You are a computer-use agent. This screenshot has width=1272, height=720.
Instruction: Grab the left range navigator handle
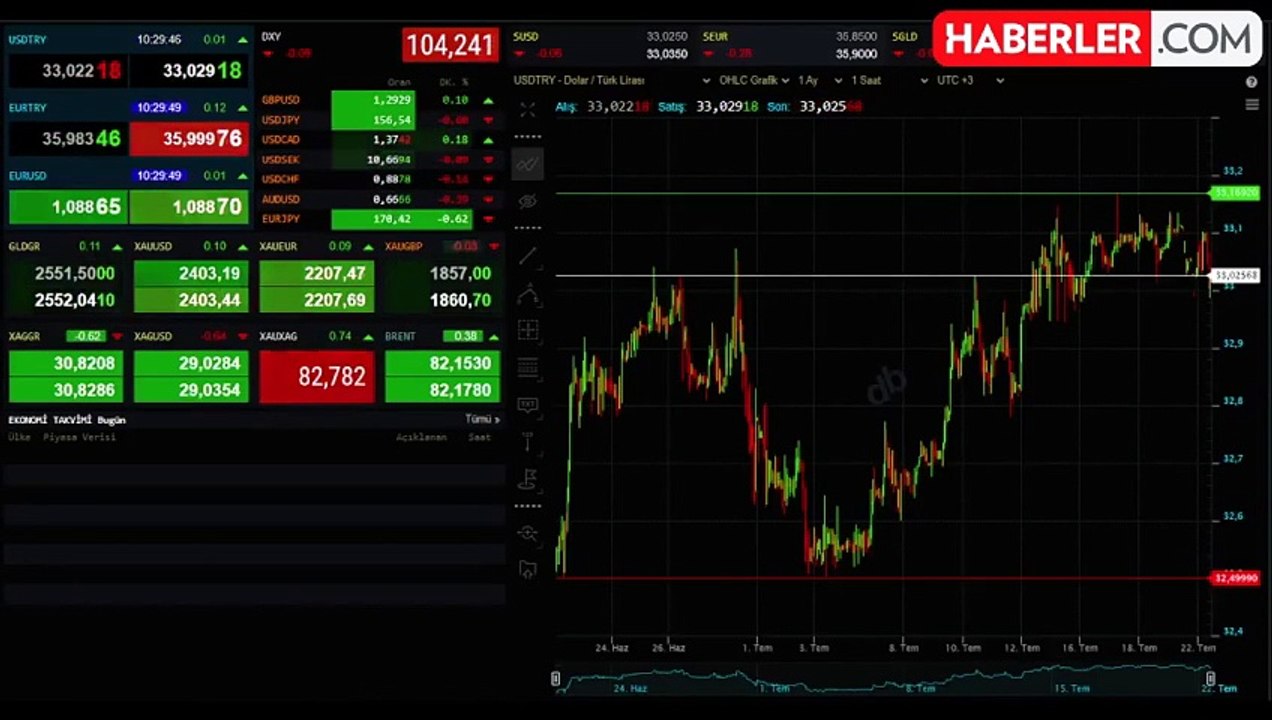pos(556,679)
